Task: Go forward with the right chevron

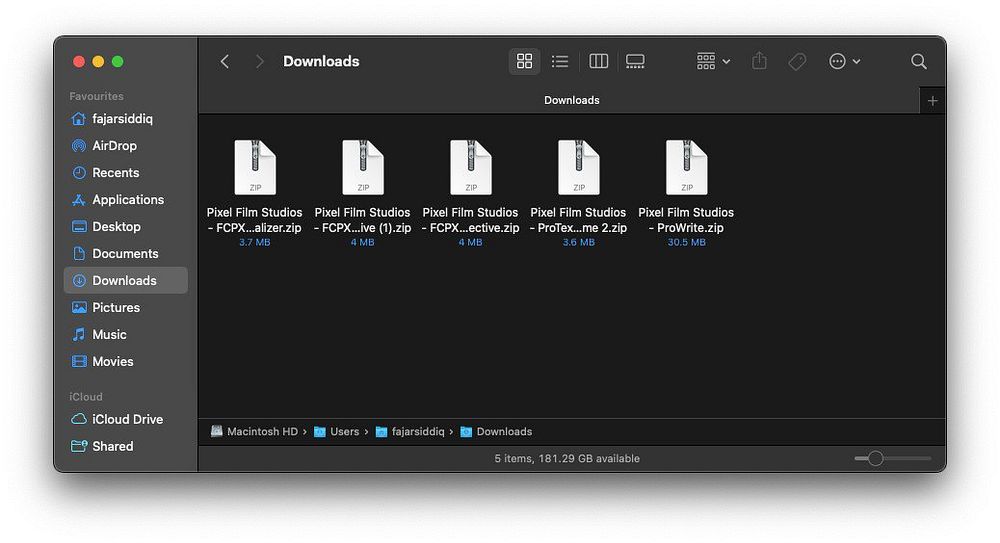Action: (259, 61)
